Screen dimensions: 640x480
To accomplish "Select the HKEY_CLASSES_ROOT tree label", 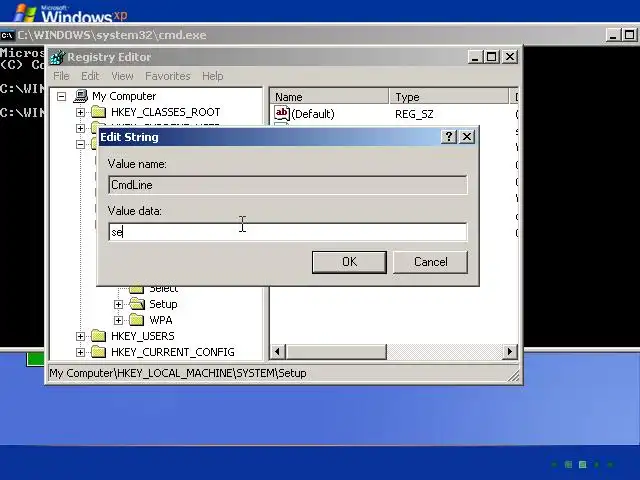I will [165, 112].
